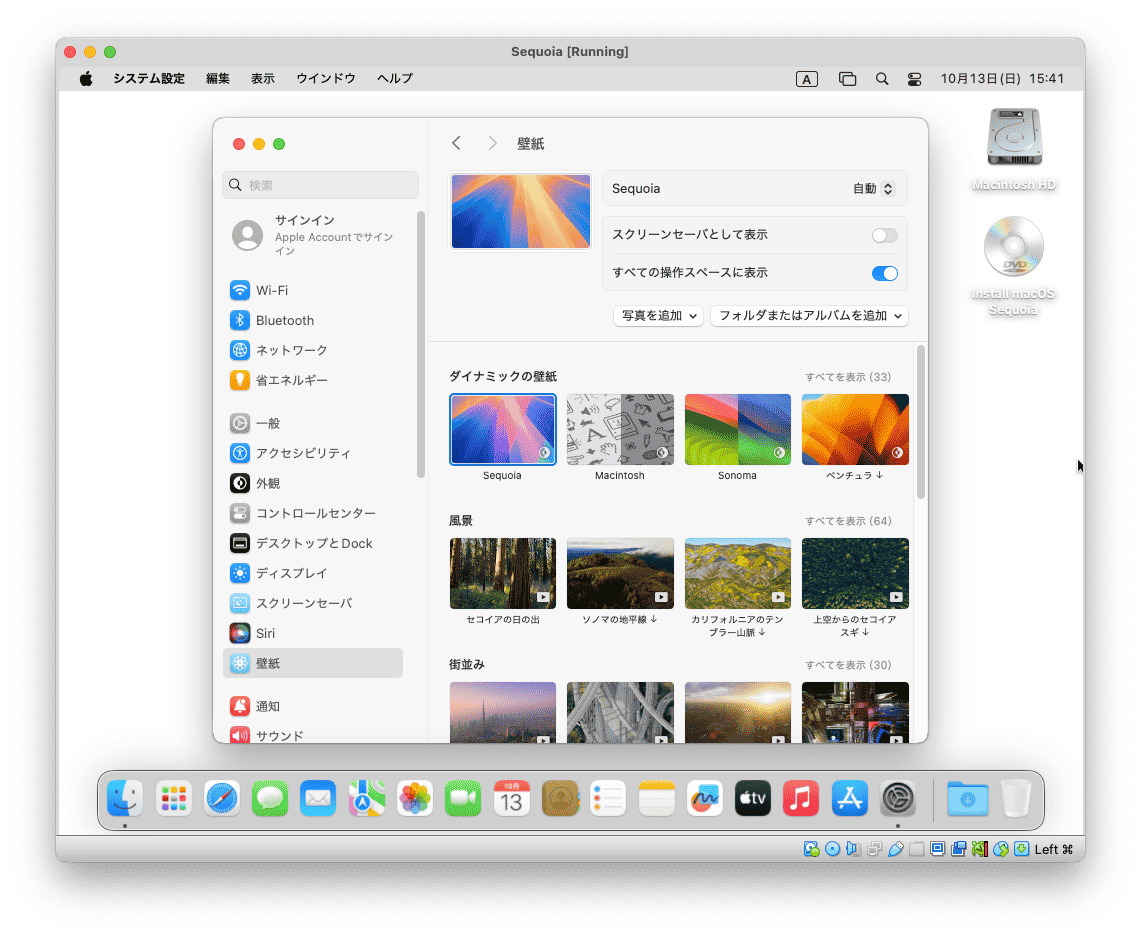Open Trash in the Dock

pyautogui.click(x=1016, y=798)
